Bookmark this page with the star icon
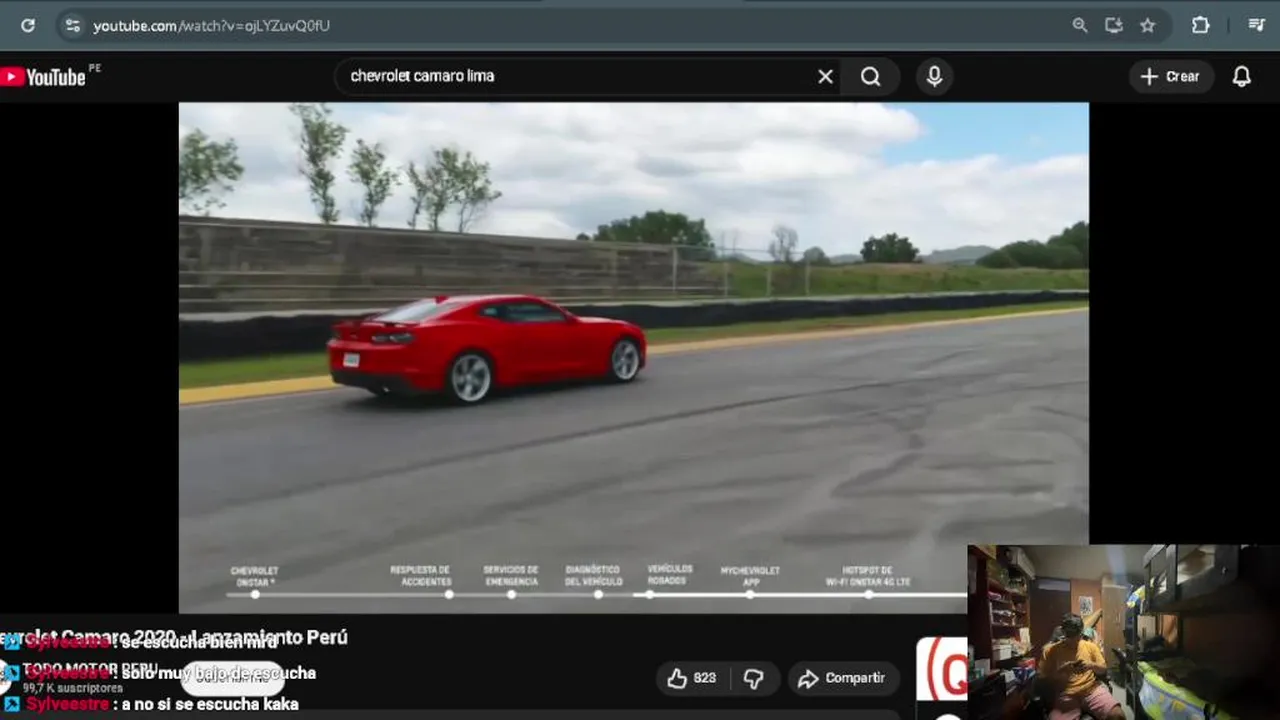The width and height of the screenshot is (1280, 720). [x=1148, y=25]
